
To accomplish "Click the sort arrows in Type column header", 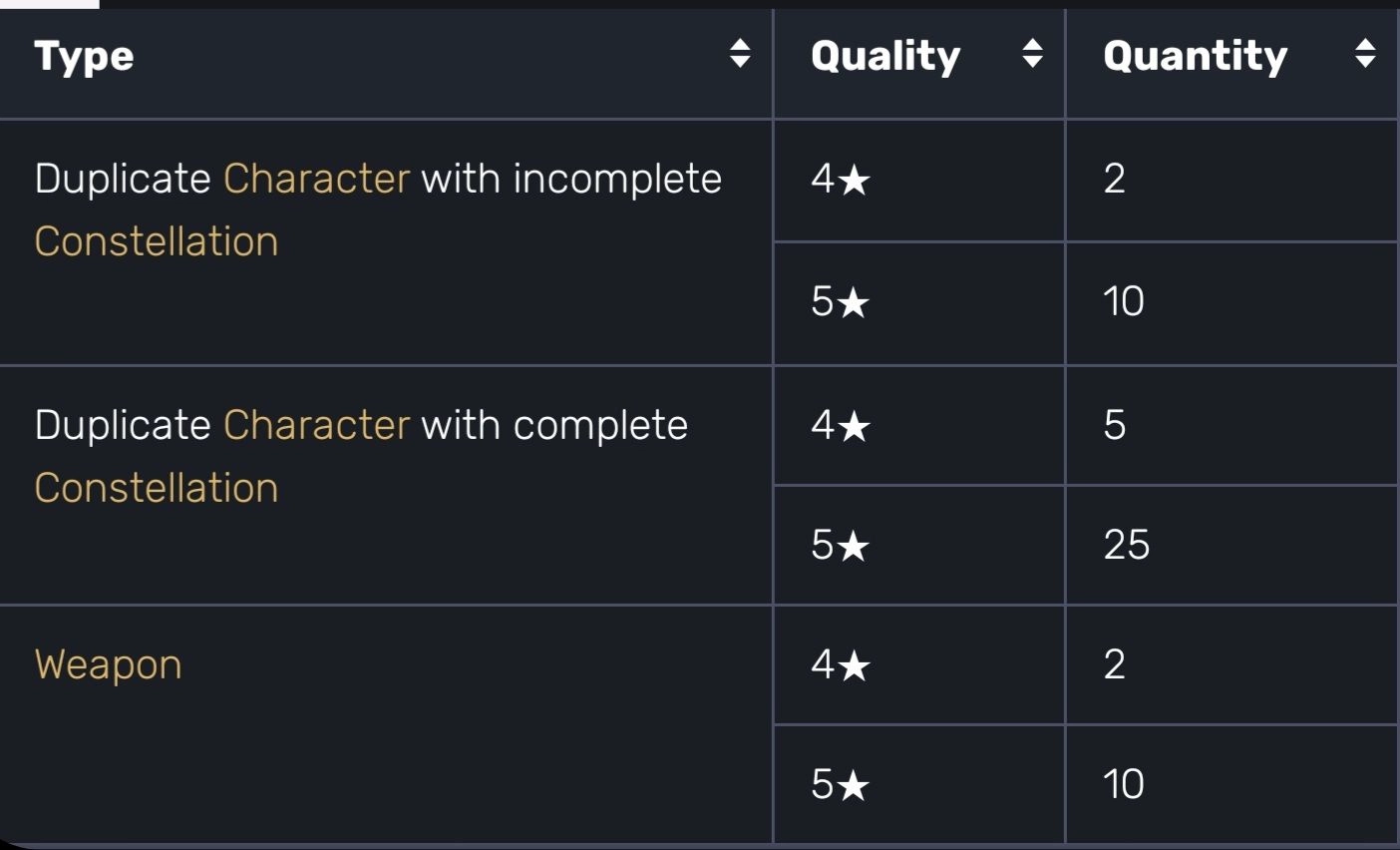I will (x=739, y=54).
